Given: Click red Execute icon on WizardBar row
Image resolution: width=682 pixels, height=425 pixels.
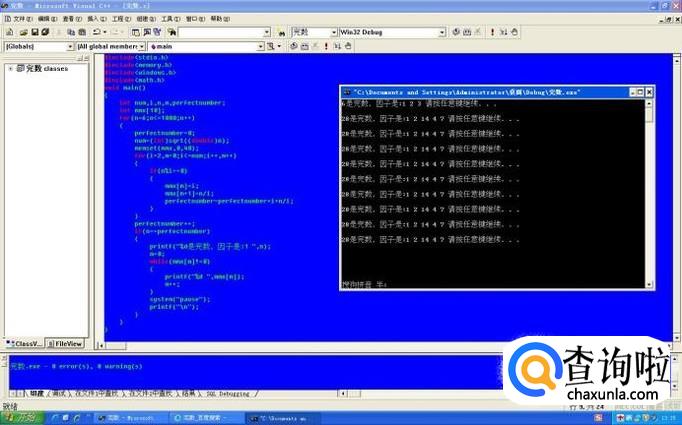Looking at the screenshot, I should point(326,46).
